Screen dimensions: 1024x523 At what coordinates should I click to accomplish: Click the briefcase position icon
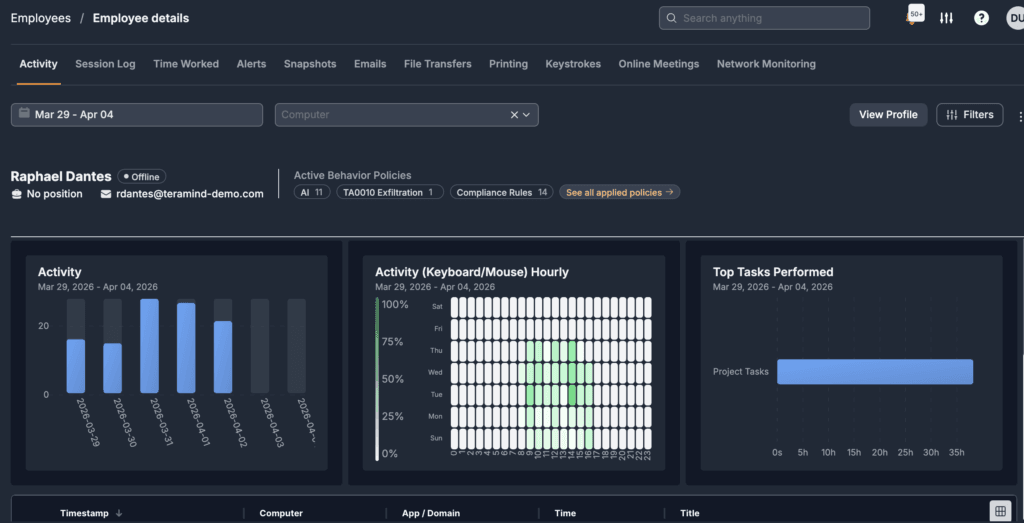pyautogui.click(x=17, y=194)
